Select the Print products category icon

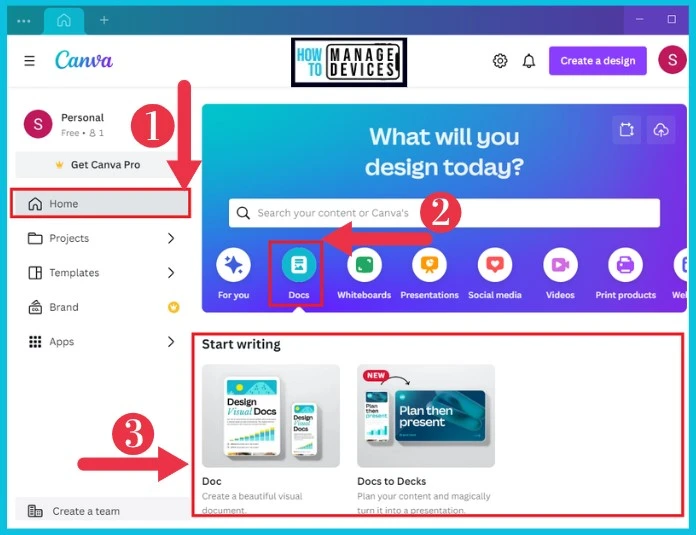coord(625,265)
